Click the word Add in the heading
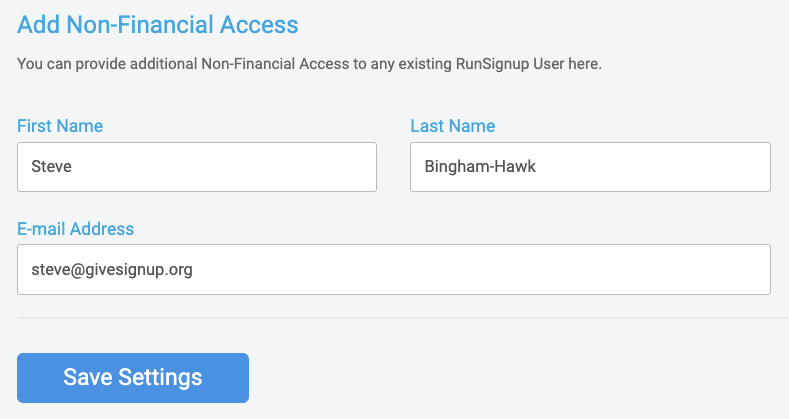Screen dimensions: 789x419 tap(36, 22)
